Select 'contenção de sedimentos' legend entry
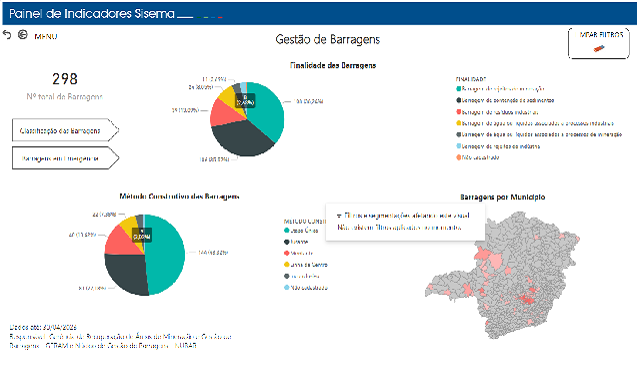The width and height of the screenshot is (640, 385). coord(505,100)
